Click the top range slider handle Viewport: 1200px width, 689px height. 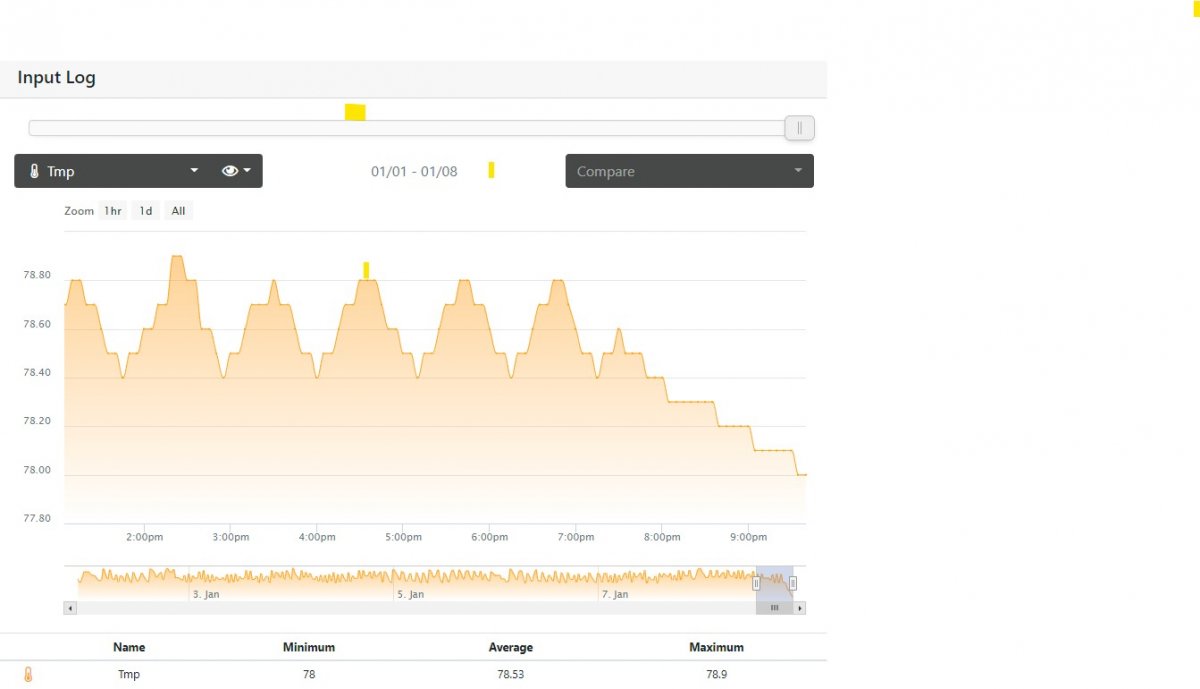tap(800, 128)
